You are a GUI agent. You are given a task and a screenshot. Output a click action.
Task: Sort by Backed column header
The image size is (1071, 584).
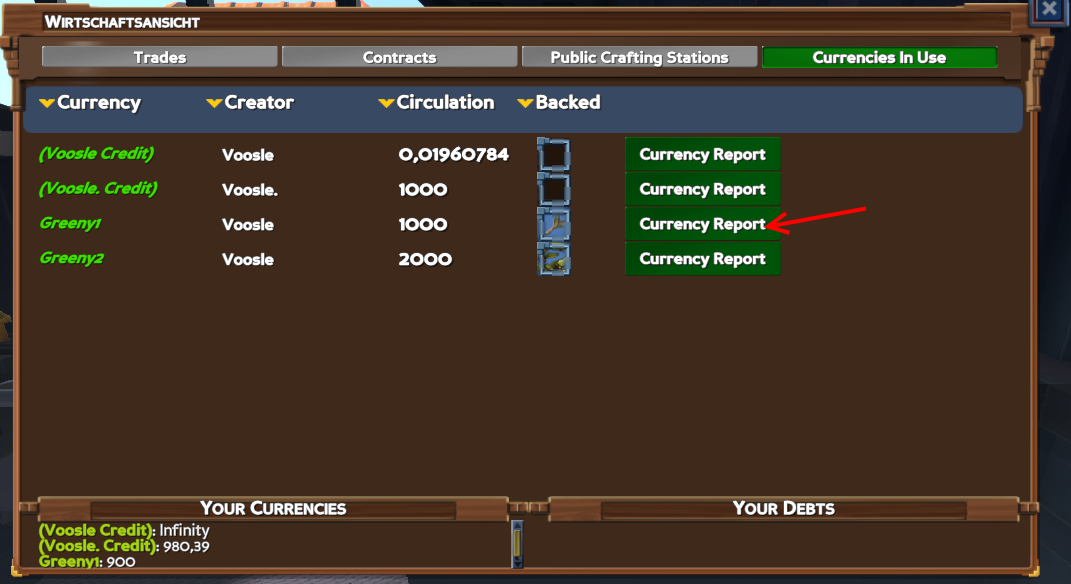[x=559, y=102]
